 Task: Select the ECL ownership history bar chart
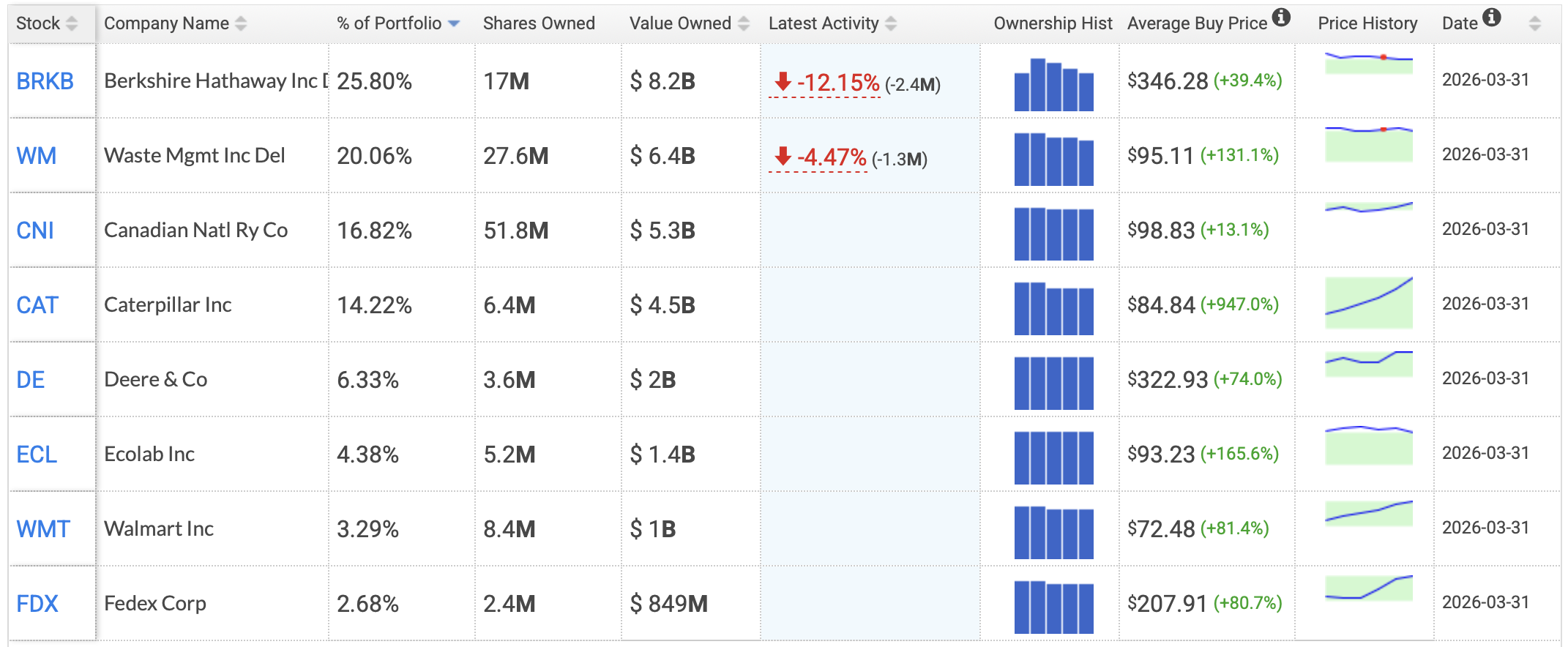pos(1054,457)
